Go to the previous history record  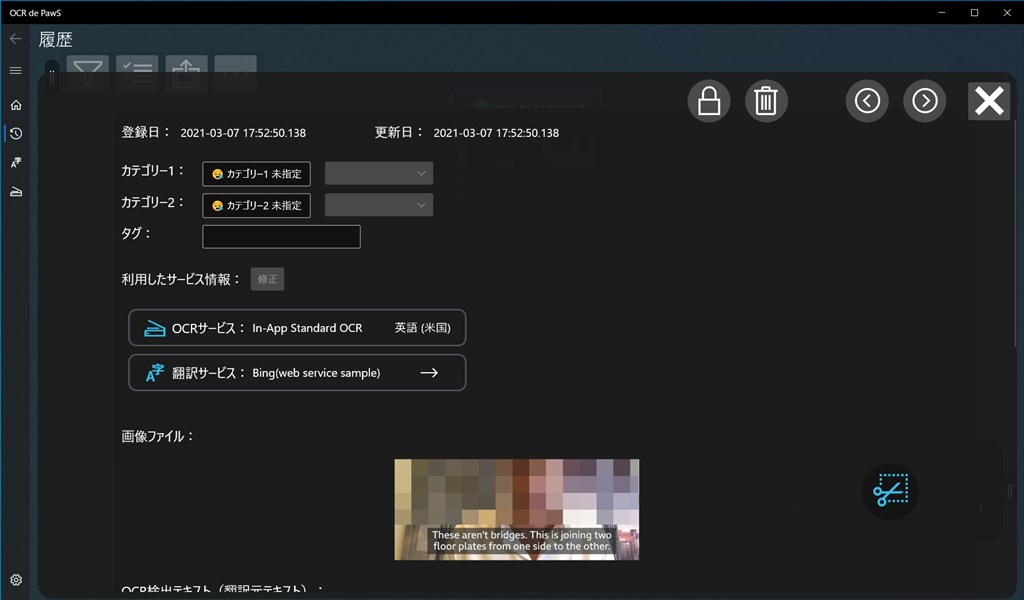click(867, 101)
